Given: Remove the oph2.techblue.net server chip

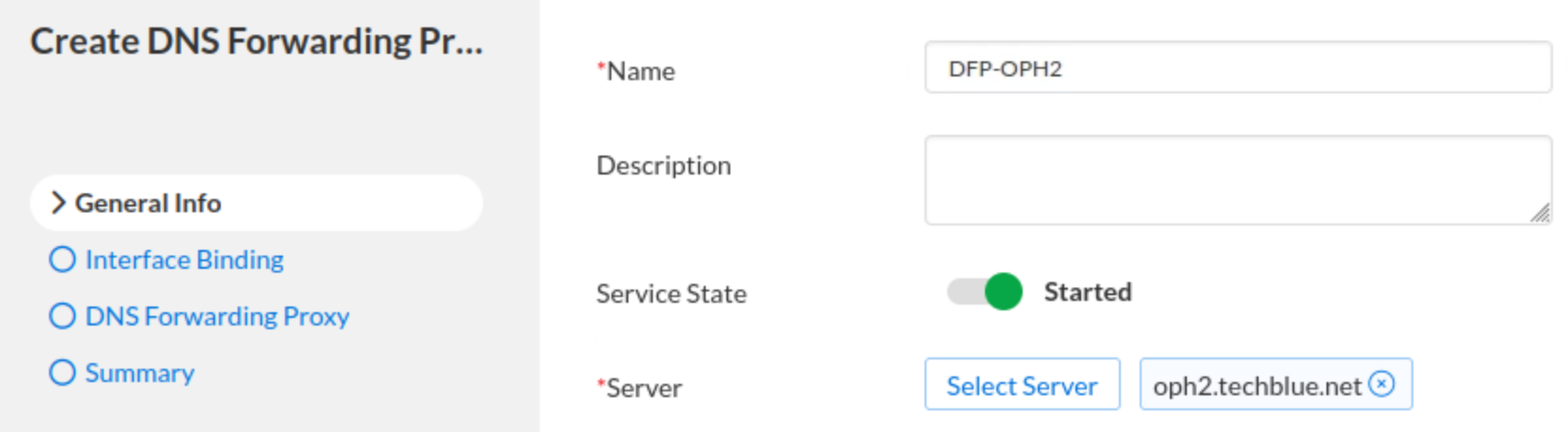Looking at the screenshot, I should coord(1381,384).
